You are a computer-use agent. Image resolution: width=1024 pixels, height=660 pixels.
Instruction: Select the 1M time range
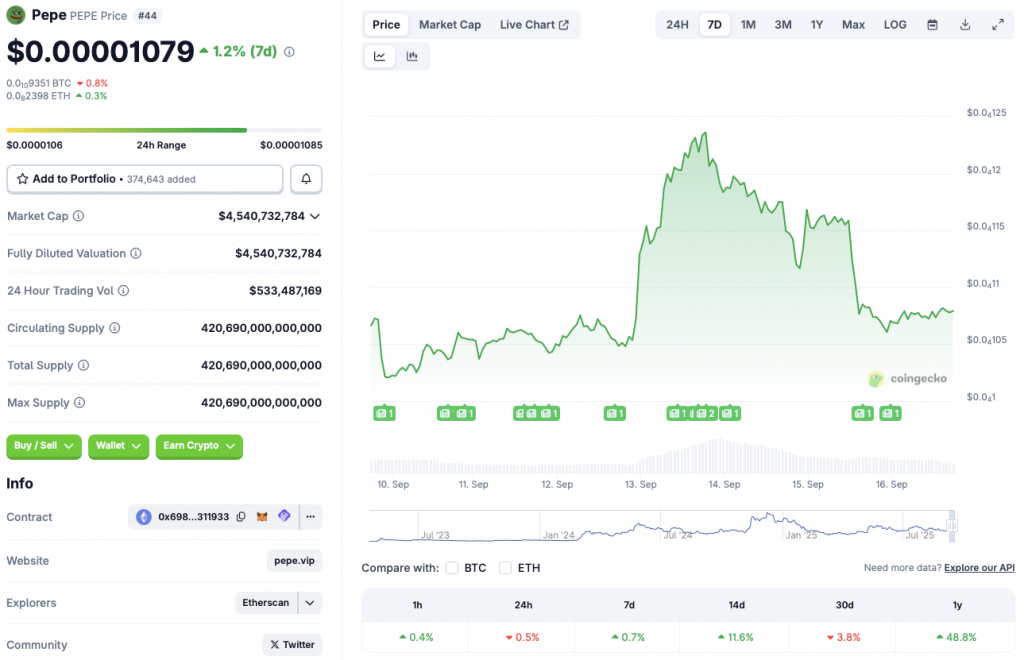tap(748, 25)
